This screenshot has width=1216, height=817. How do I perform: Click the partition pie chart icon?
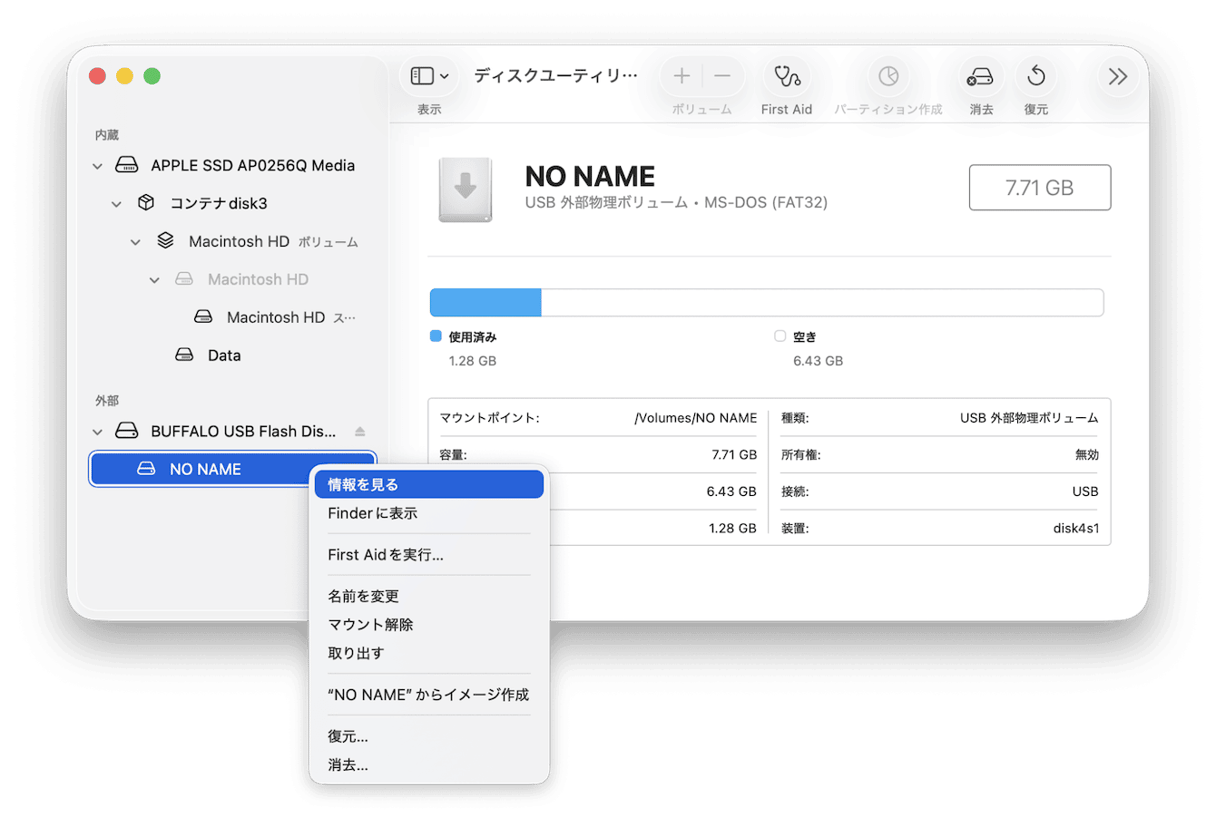888,76
